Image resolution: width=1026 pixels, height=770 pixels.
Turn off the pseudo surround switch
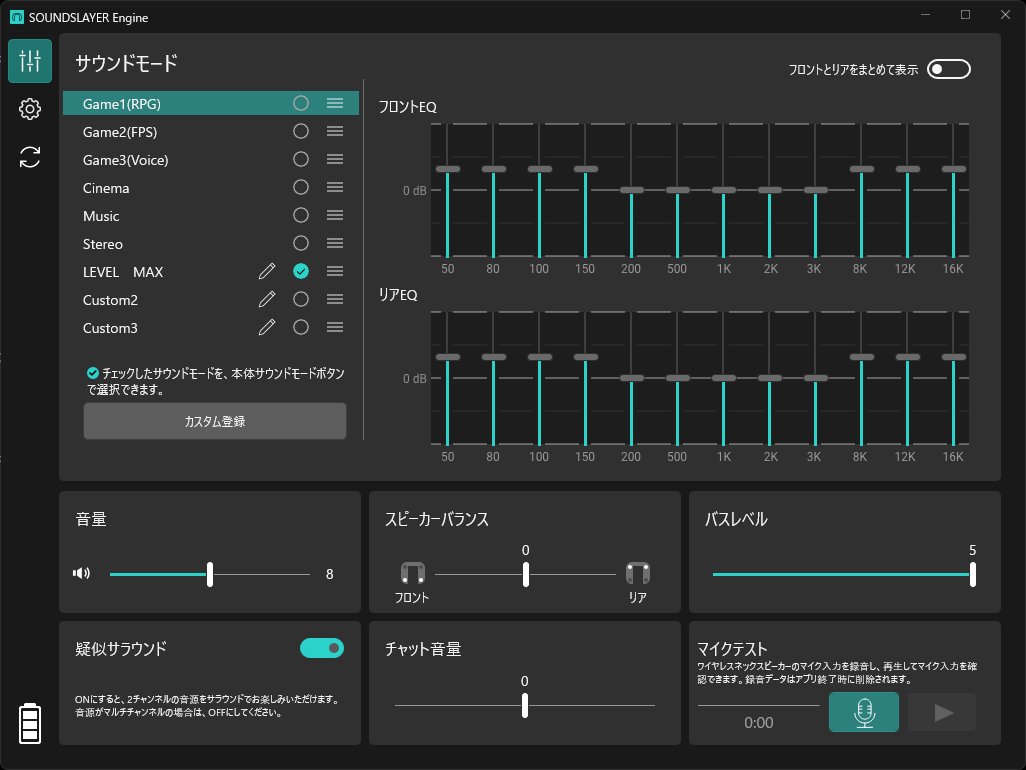322,648
